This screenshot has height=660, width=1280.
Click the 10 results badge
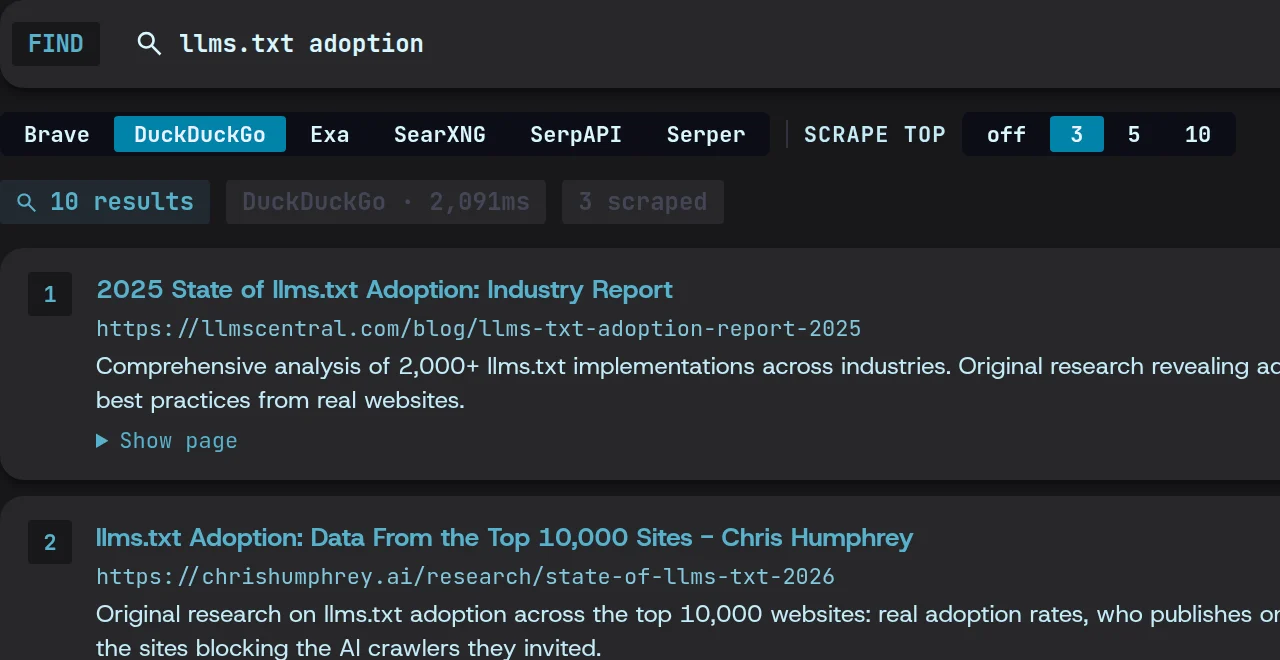tap(105, 202)
